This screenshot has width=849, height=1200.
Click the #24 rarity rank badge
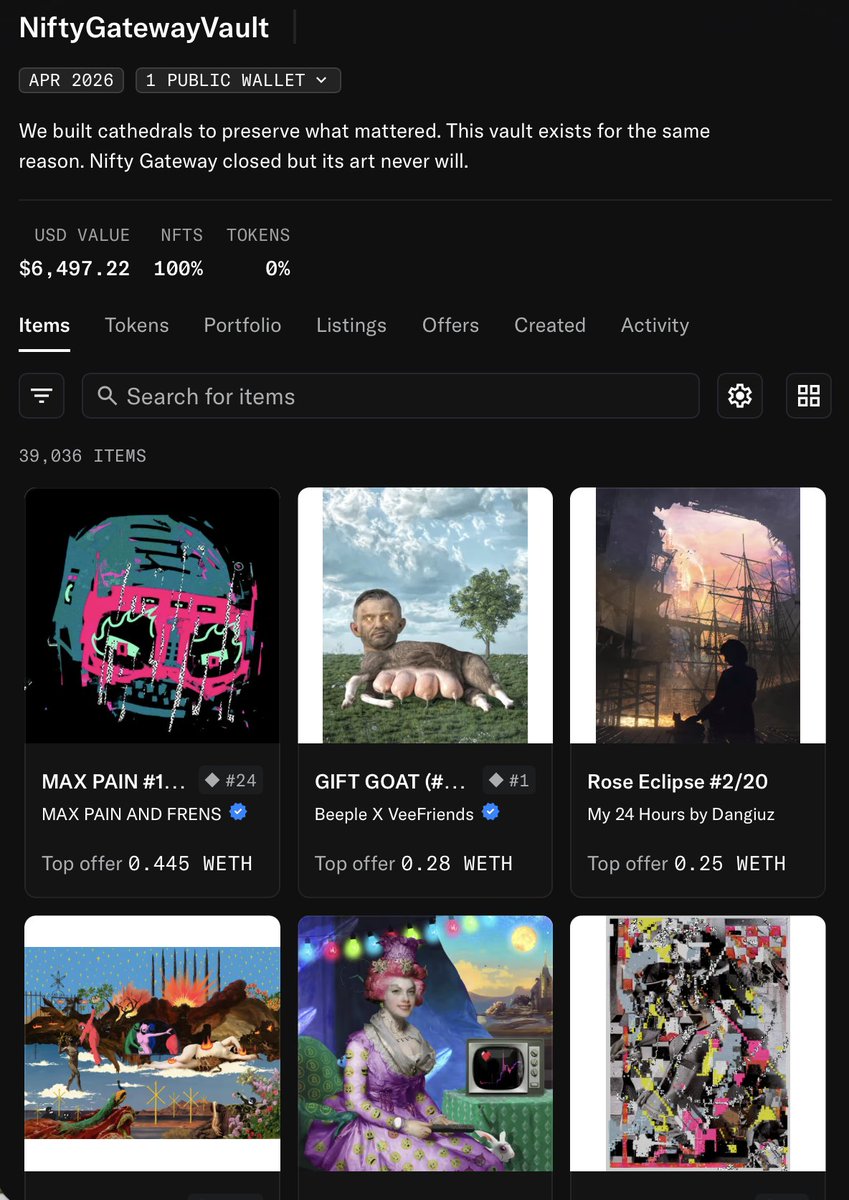coord(230,780)
